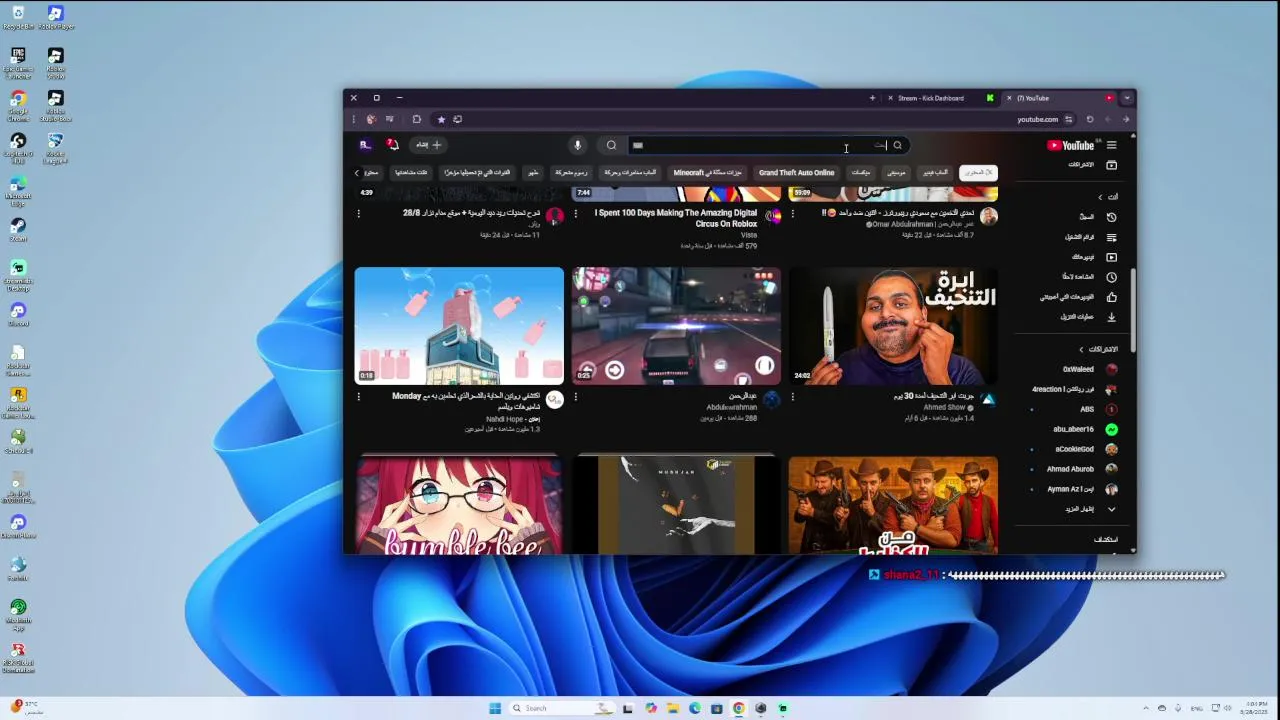Screen dimensions: 1280x720
Task: Close the YouTube browser tab
Action: point(1009,98)
